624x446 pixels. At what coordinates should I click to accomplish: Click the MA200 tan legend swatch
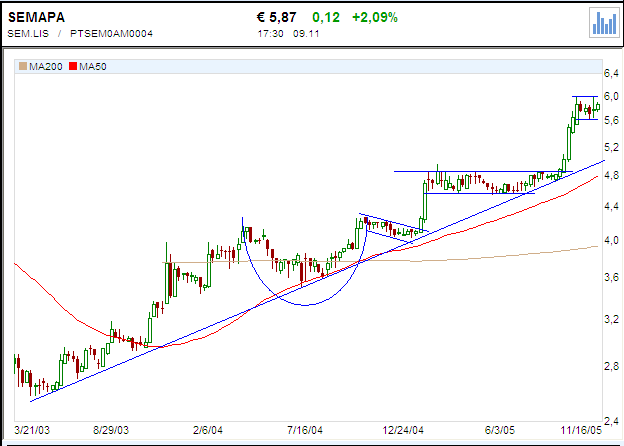click(23, 66)
